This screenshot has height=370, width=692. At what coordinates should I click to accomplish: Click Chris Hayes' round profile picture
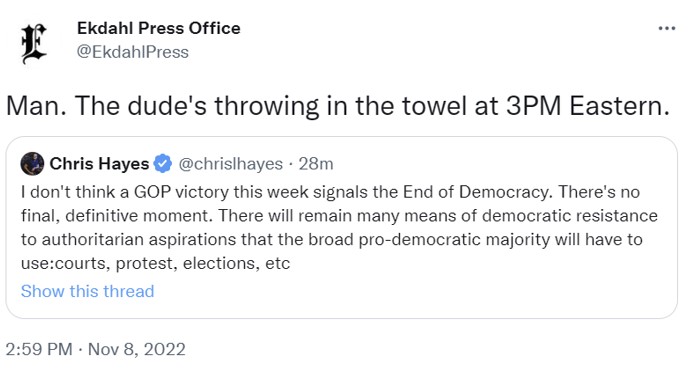pos(32,164)
